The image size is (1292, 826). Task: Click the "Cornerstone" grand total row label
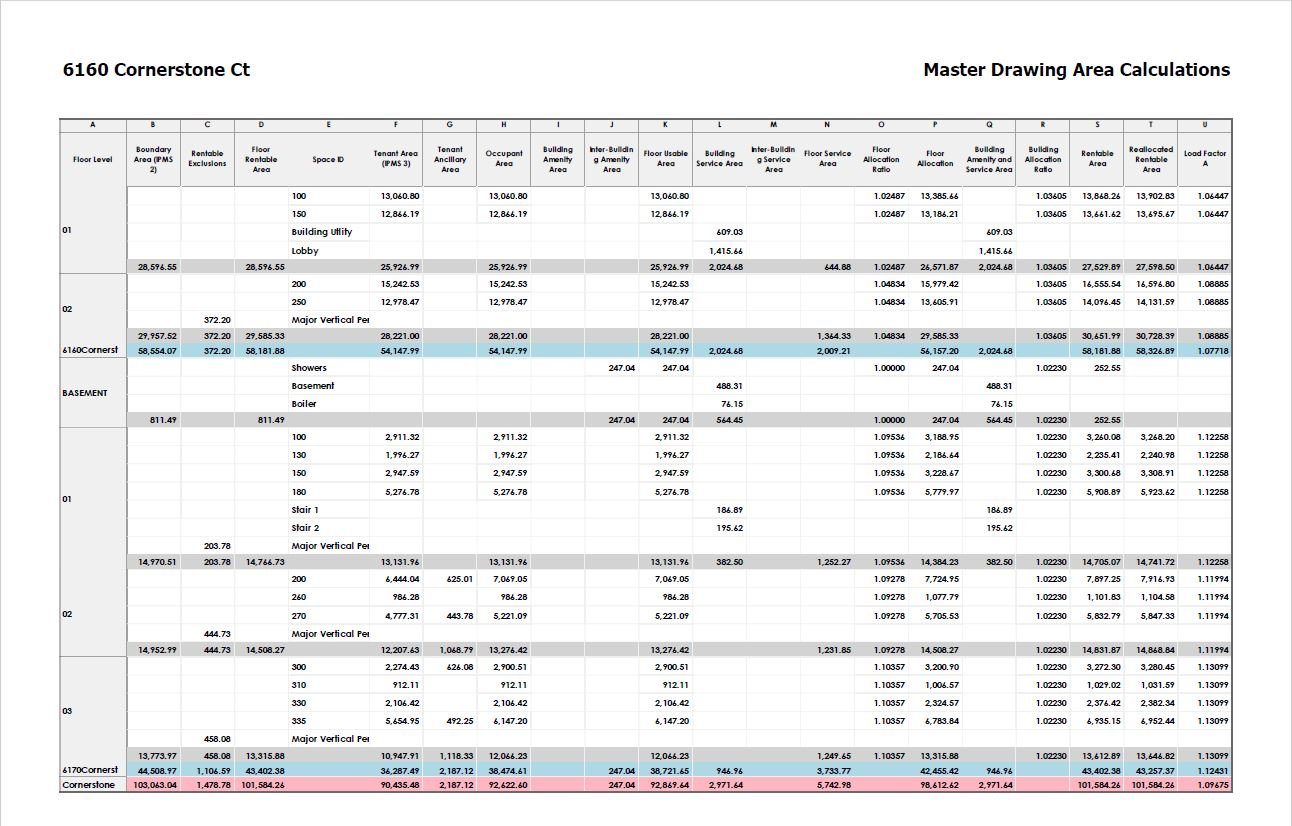click(x=88, y=785)
